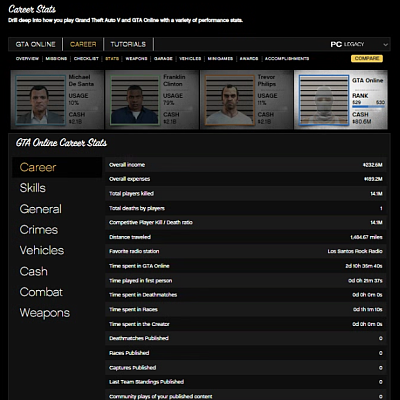This screenshot has width=400, height=400.
Task: Click the Overall income stat row
Action: coord(246,165)
